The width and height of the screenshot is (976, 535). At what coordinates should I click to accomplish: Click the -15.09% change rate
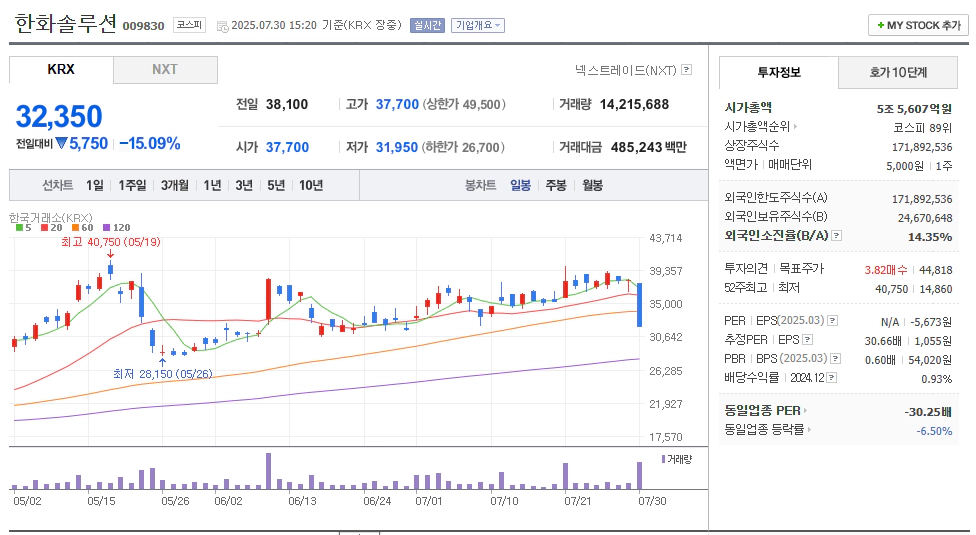point(149,144)
